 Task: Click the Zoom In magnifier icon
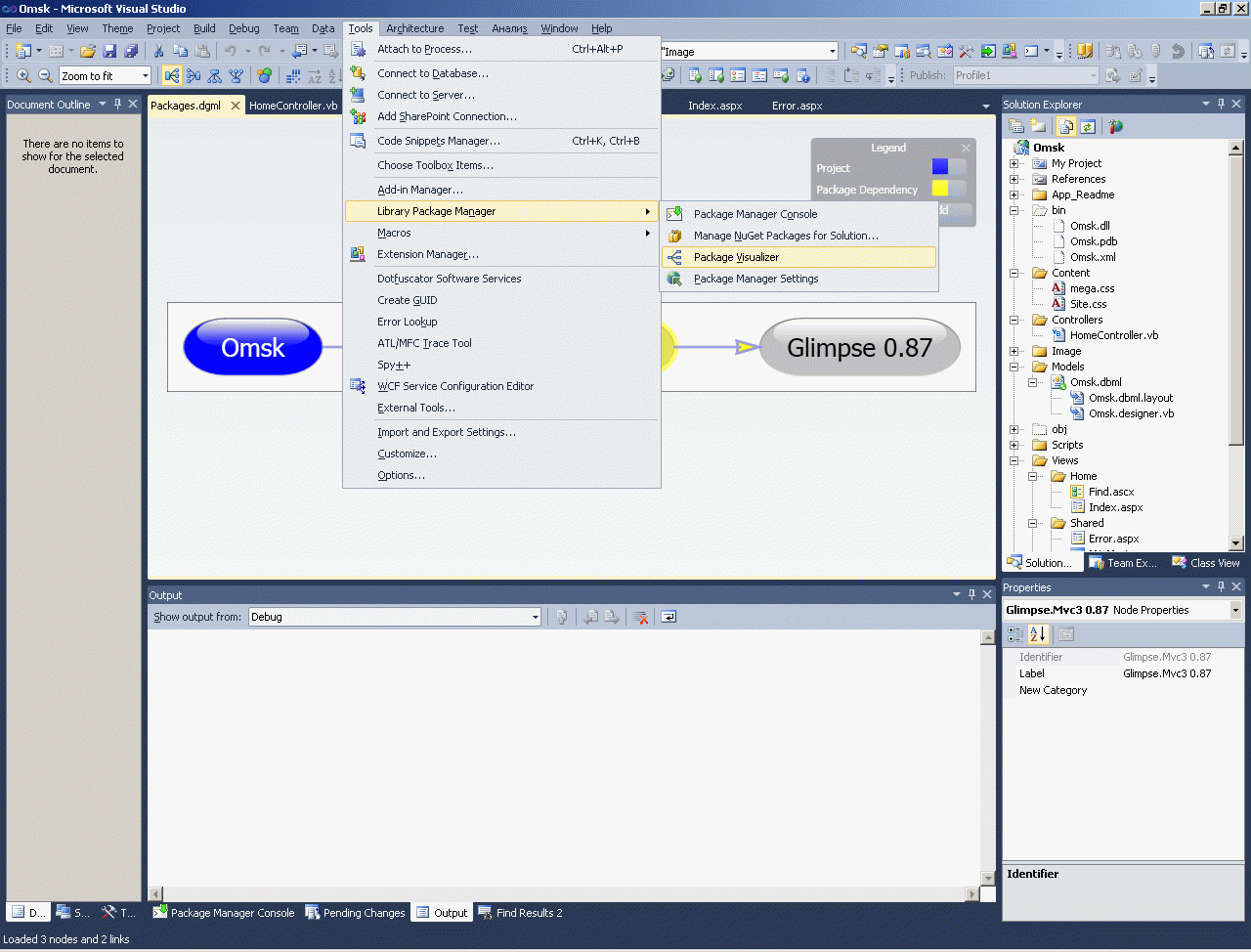(23, 75)
